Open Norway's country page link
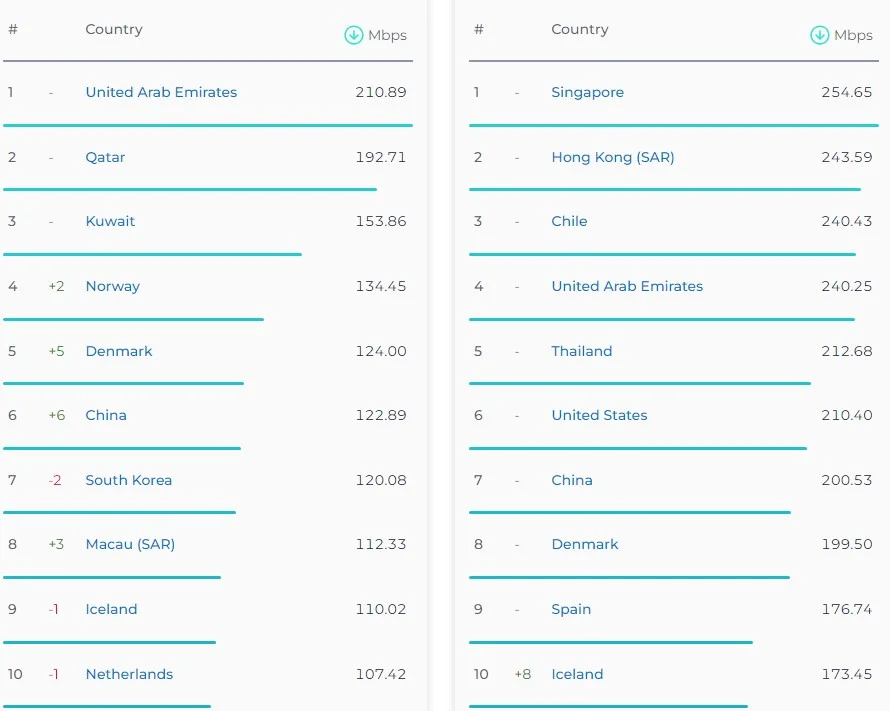Viewport: 890px width, 711px height. pyautogui.click(x=112, y=286)
